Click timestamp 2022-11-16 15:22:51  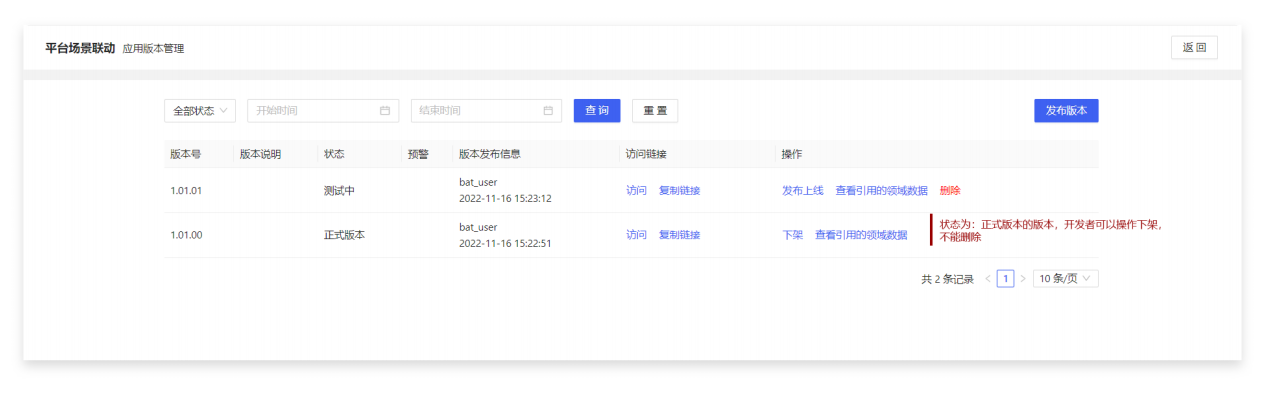click(505, 243)
